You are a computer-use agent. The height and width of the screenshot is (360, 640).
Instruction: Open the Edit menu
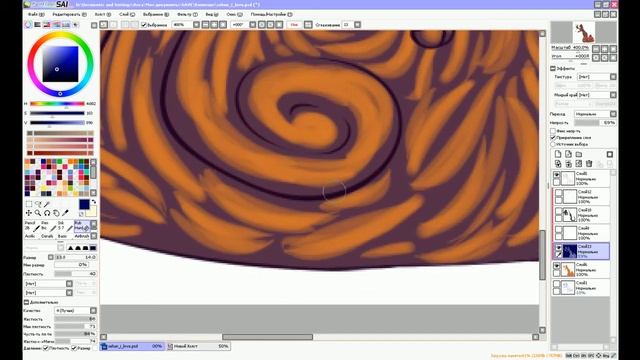tap(69, 14)
